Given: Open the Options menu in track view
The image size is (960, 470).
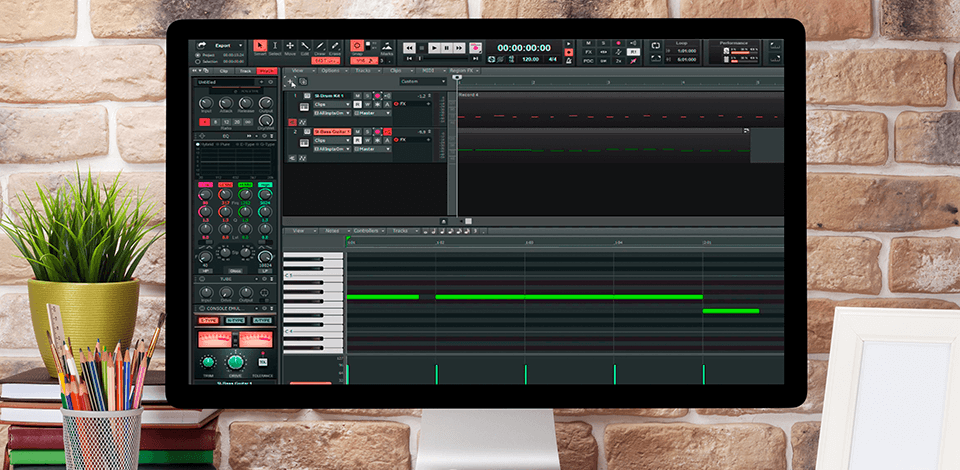Looking at the screenshot, I should click(x=331, y=71).
